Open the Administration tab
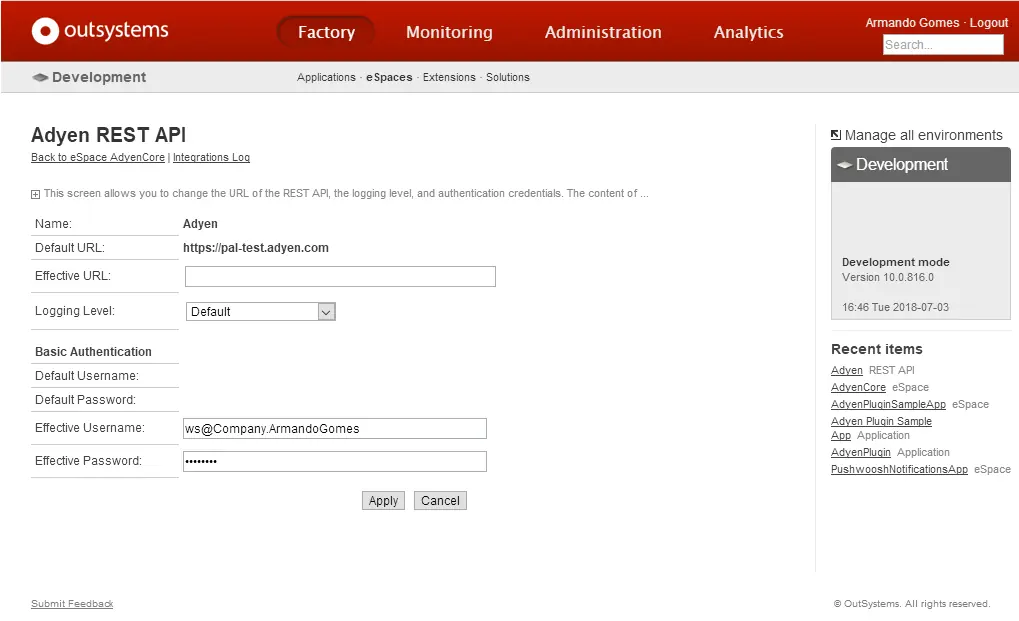The height and width of the screenshot is (621, 1019). coord(603,32)
